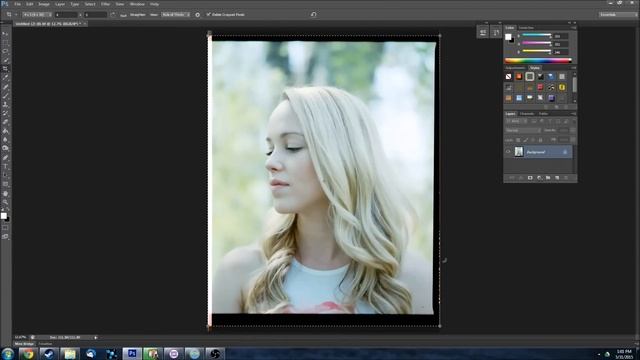This screenshot has width=640, height=360.
Task: Click the crop width input field
Action: point(66,15)
